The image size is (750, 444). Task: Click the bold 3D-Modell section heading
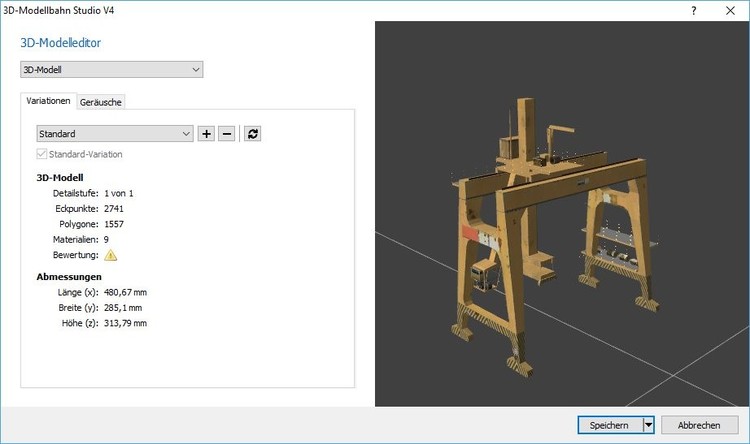point(60,178)
